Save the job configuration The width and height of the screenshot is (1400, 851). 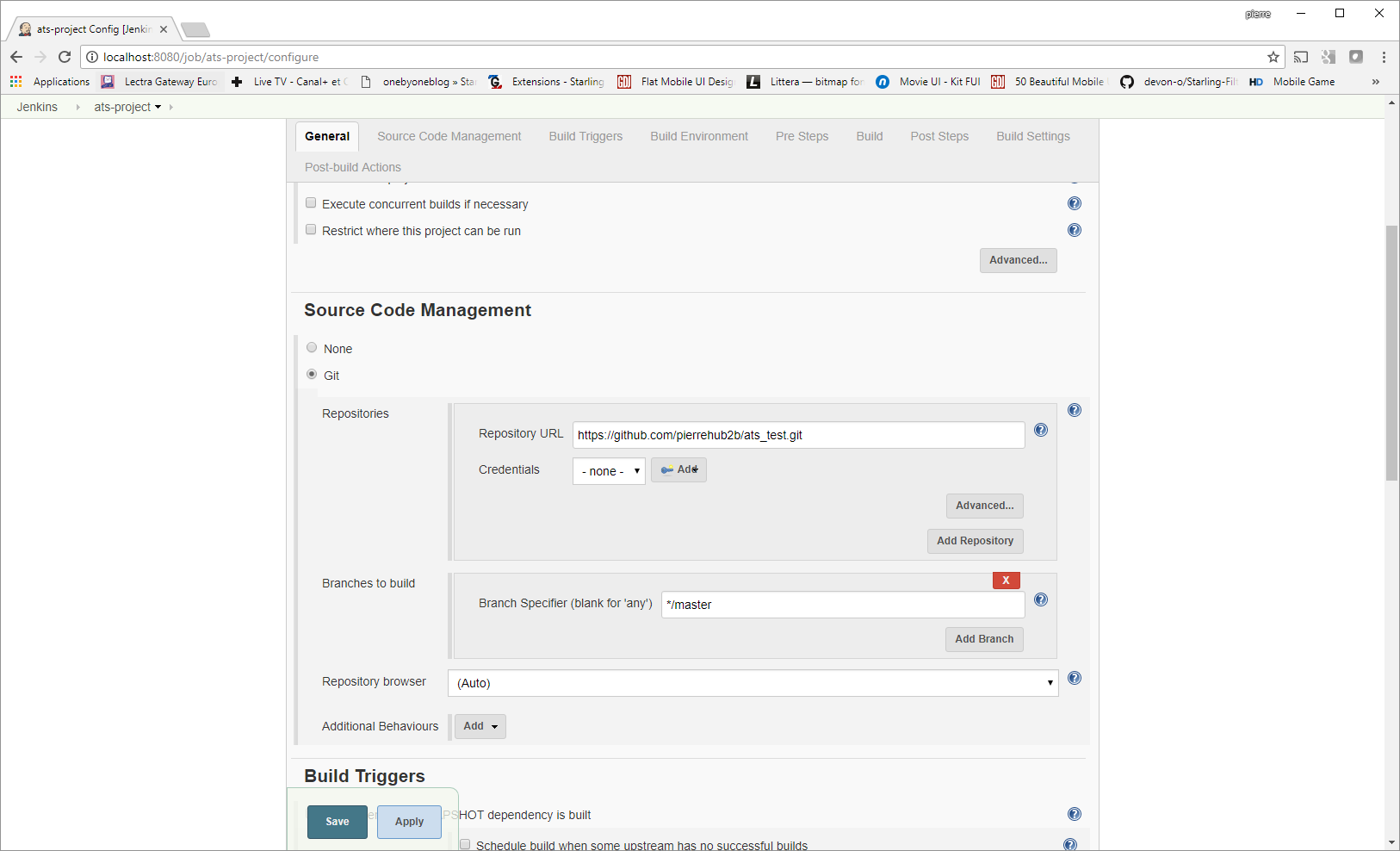[338, 822]
